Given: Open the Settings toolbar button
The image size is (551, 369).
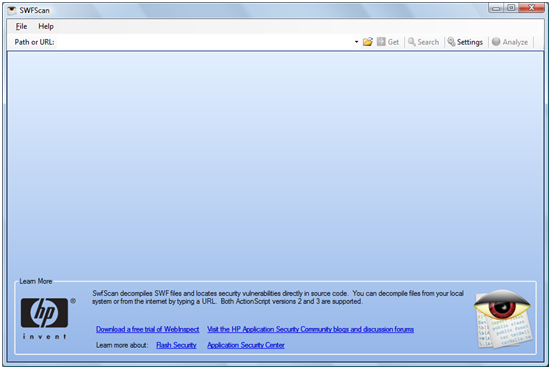Looking at the screenshot, I should pos(465,42).
